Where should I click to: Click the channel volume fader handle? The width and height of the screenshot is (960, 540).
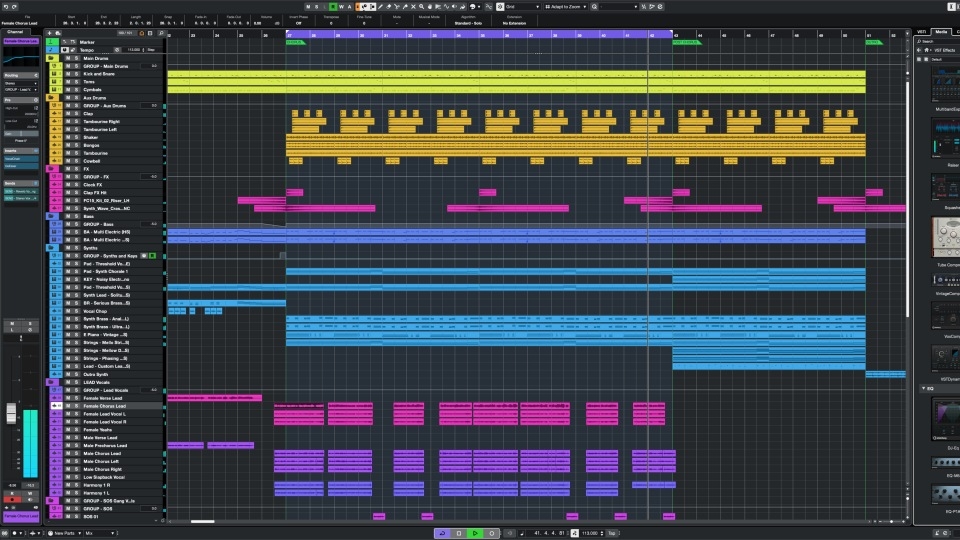(11, 413)
